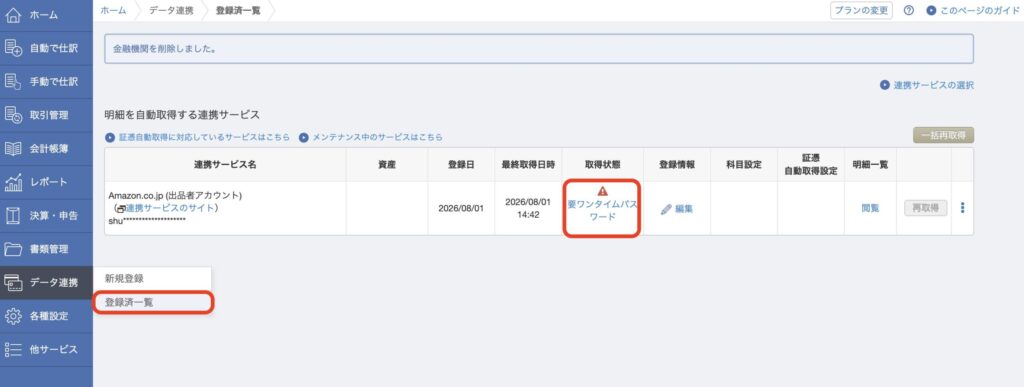The width and height of the screenshot is (1024, 387).
Task: Click the 各種設定 gear icon
Action: pyautogui.click(x=13, y=316)
